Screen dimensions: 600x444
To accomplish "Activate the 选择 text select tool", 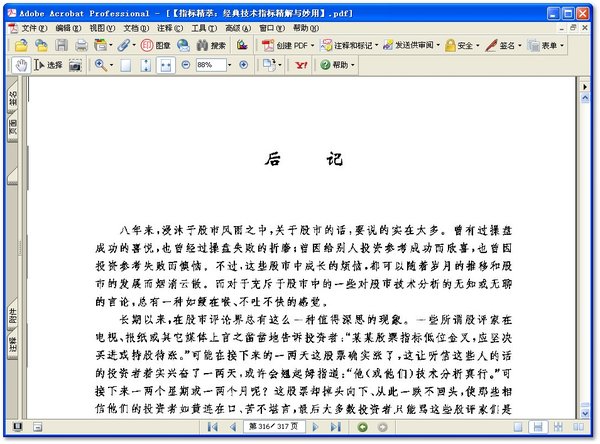I will click(x=48, y=65).
